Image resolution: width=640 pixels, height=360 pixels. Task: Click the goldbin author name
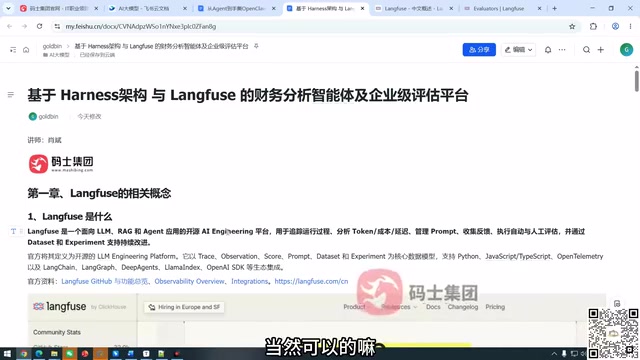pos(48,116)
